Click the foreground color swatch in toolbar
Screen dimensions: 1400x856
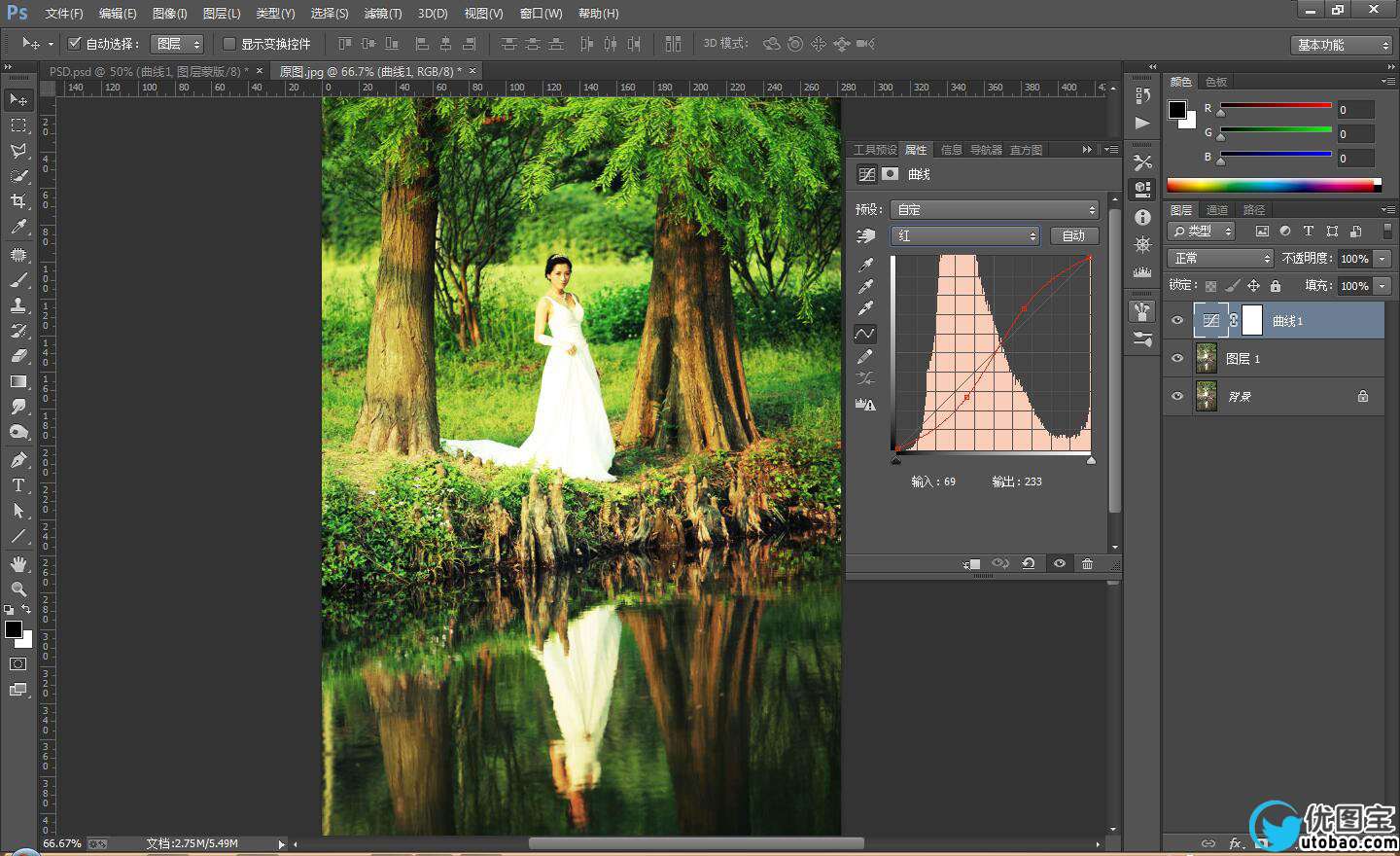click(x=14, y=629)
